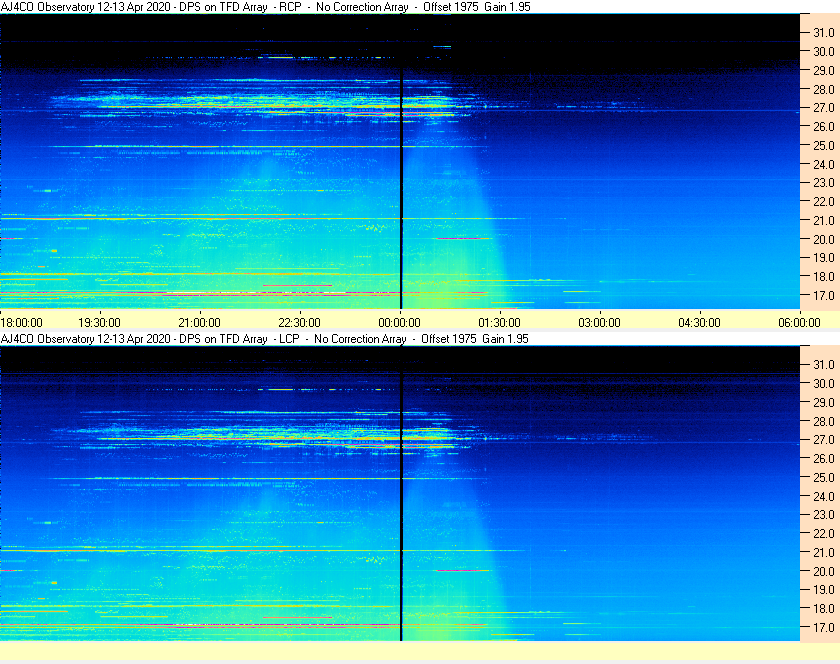
Task: Click 27.0 on the LCP frequency axis
Action: coord(824,439)
